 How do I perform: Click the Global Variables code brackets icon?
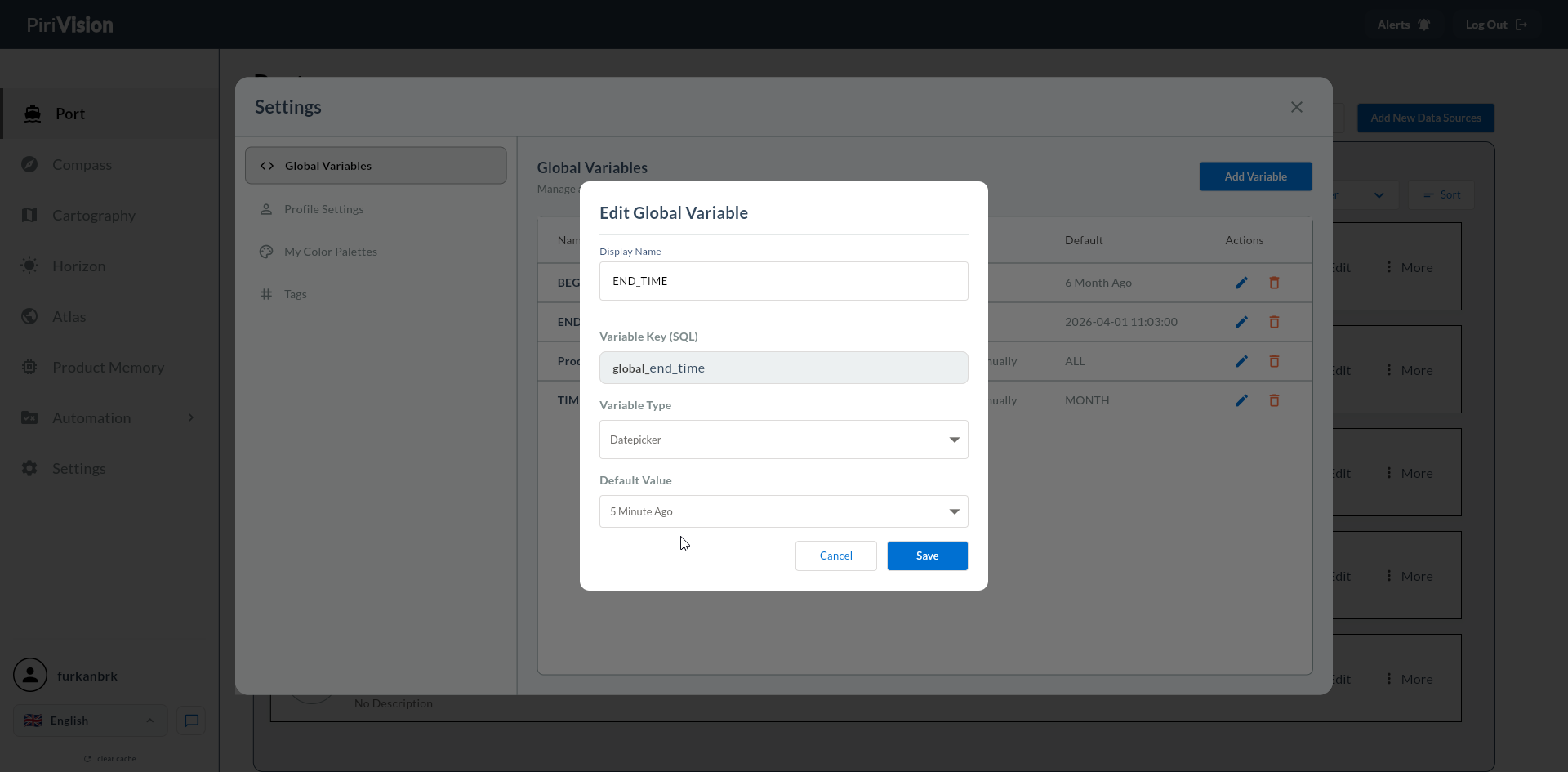click(x=267, y=166)
